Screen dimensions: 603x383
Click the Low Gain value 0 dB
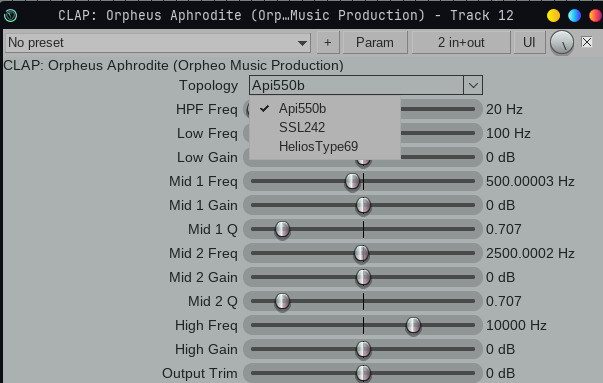coord(500,157)
